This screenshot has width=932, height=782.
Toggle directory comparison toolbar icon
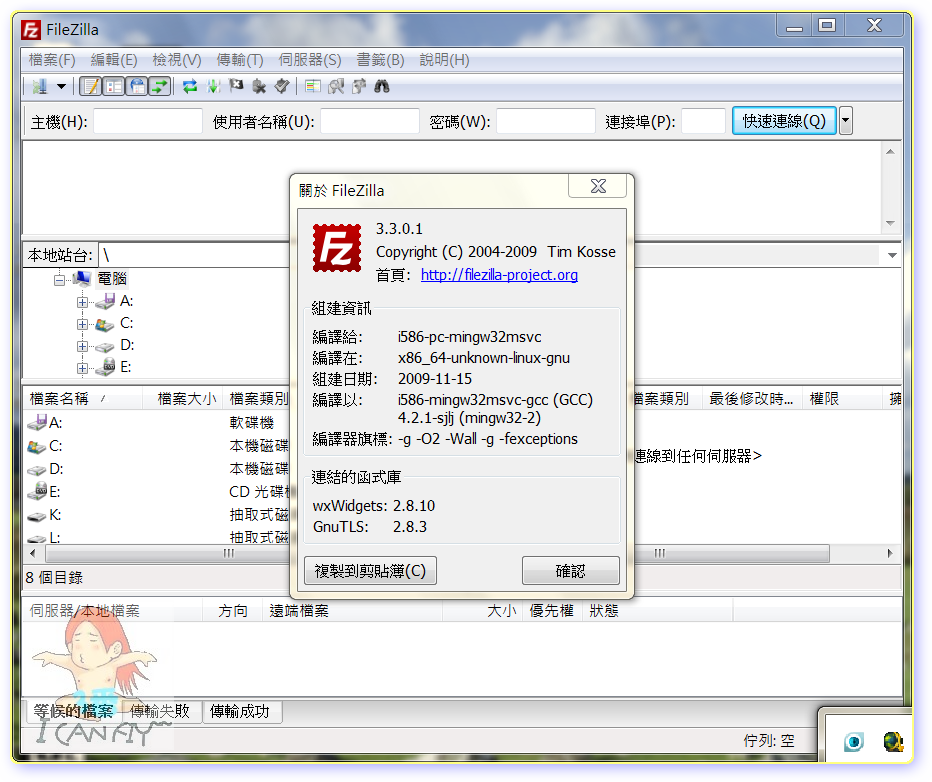pos(336,87)
